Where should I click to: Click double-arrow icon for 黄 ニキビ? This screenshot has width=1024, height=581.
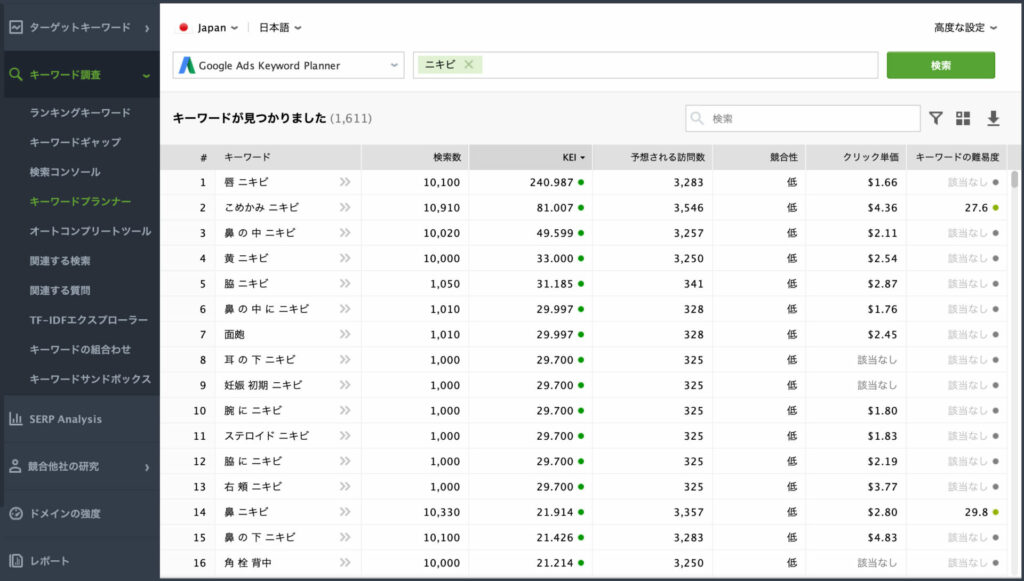click(x=345, y=259)
